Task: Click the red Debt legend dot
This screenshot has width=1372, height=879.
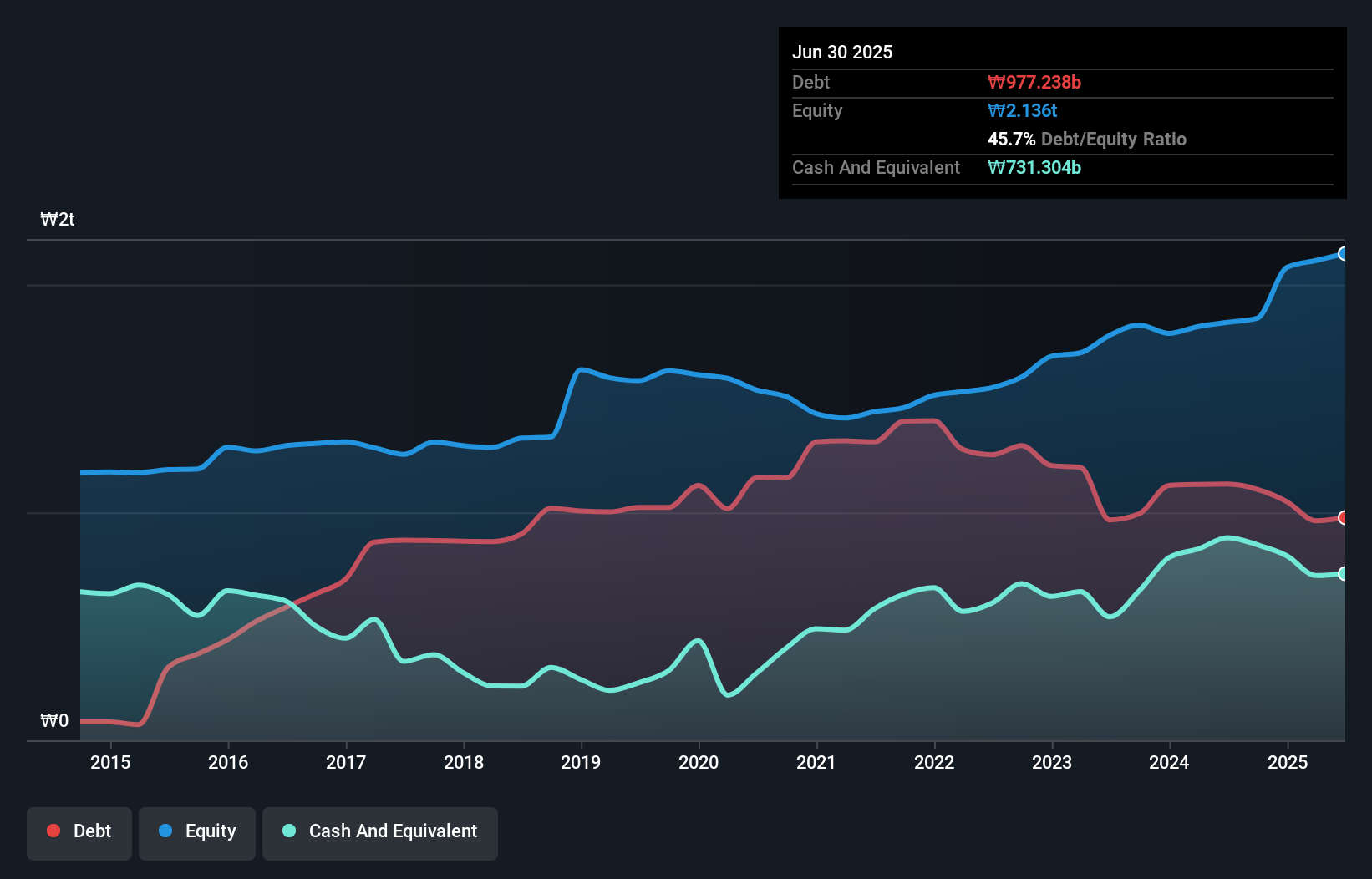Action: pyautogui.click(x=53, y=831)
